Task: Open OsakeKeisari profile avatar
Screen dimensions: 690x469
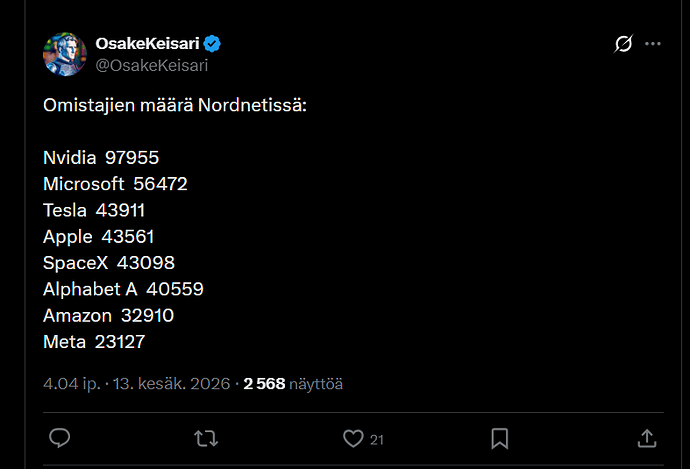Action: pos(65,54)
